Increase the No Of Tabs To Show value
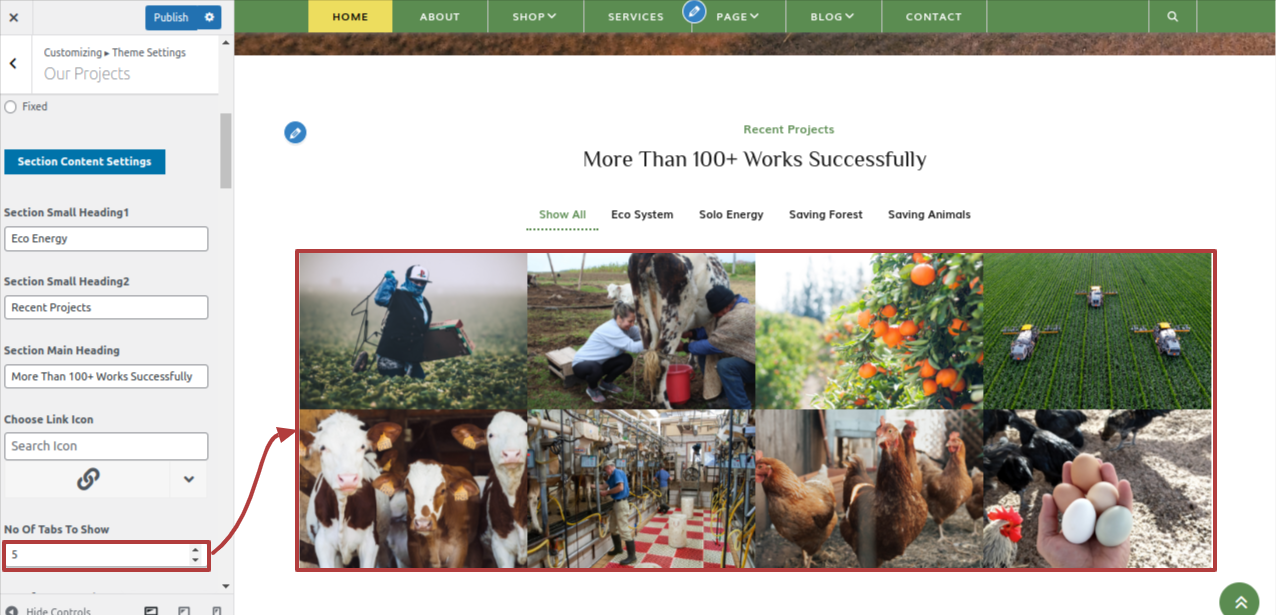The height and width of the screenshot is (615, 1276). pyautogui.click(x=195, y=549)
